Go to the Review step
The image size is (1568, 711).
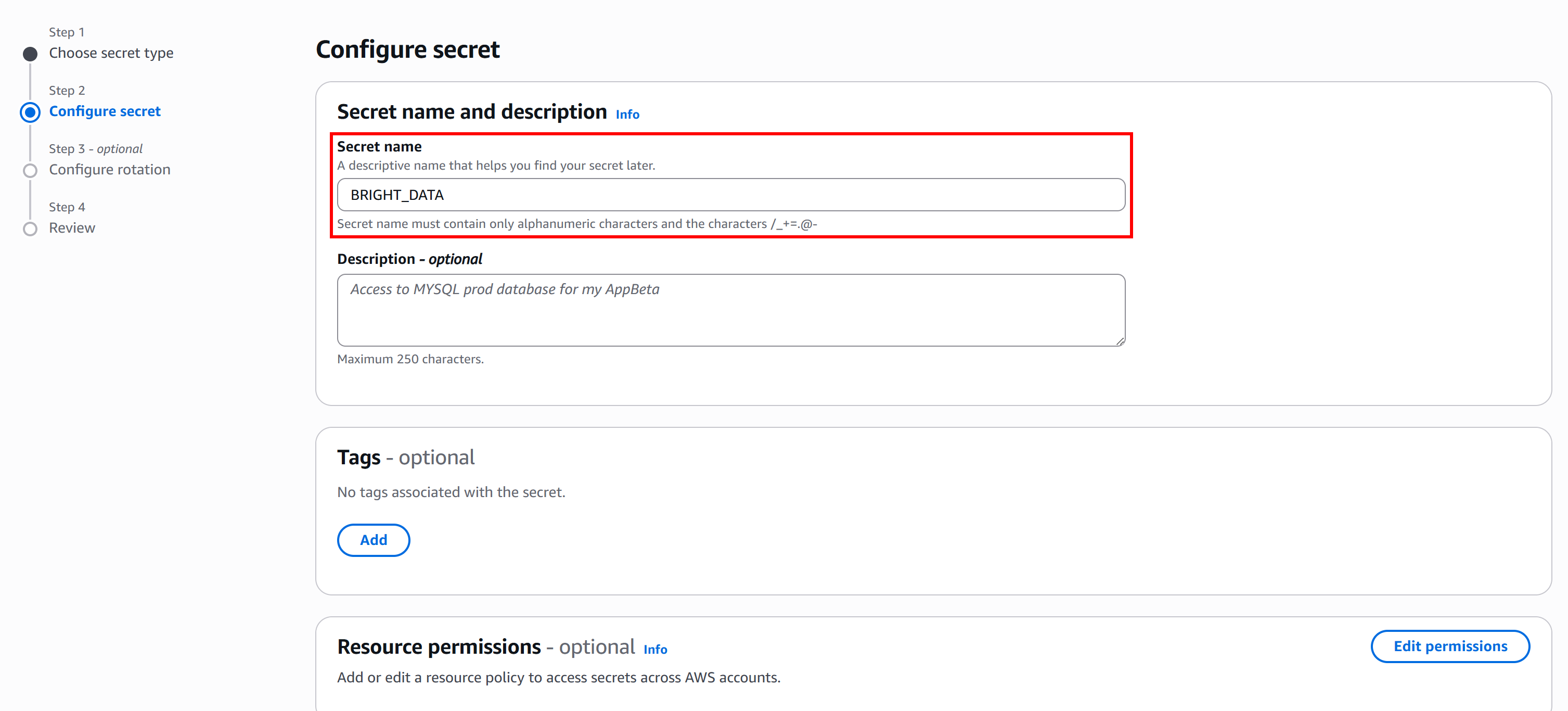click(x=72, y=228)
